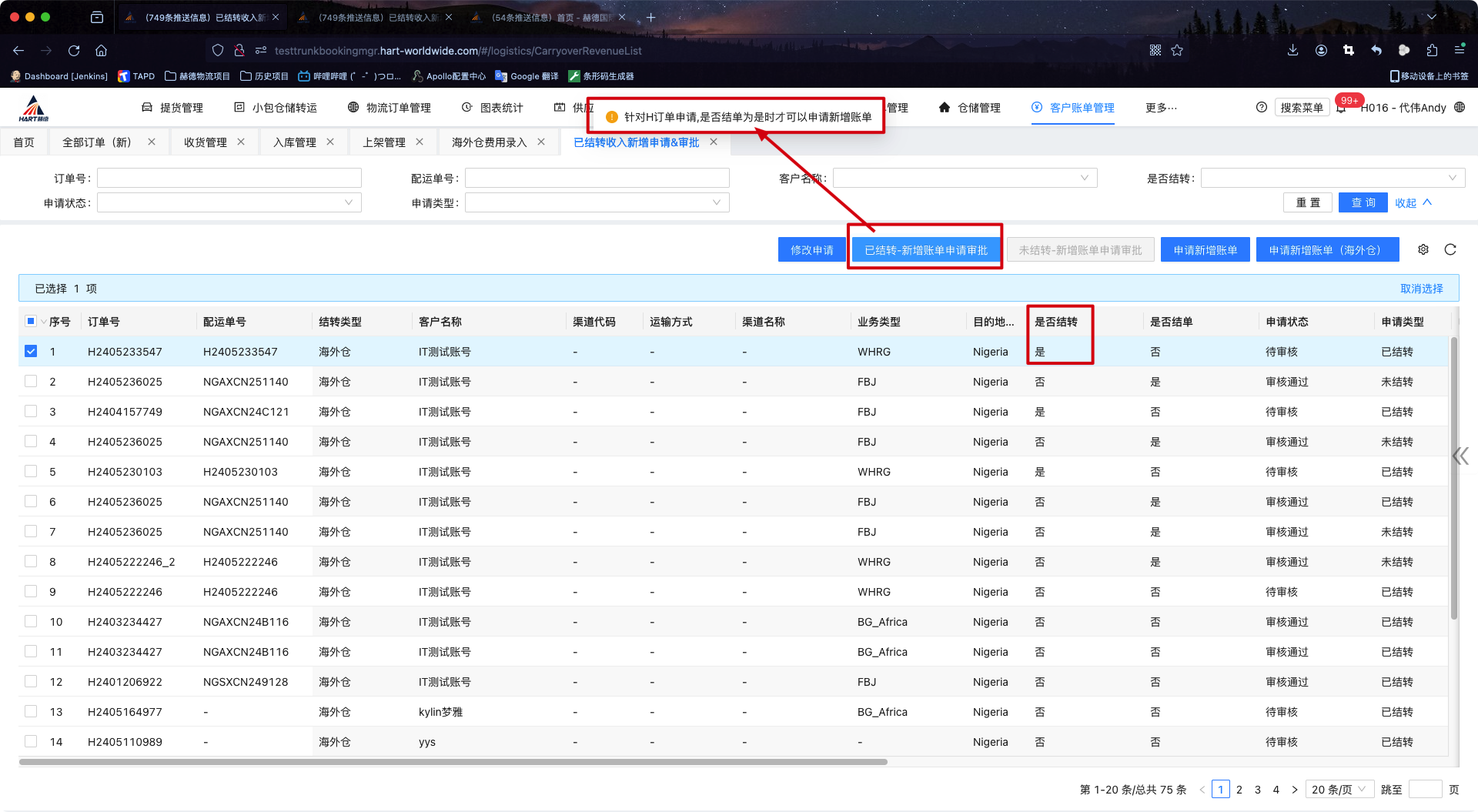The image size is (1478, 812).
Task: Open the 是否结转 dropdown
Action: (1332, 178)
